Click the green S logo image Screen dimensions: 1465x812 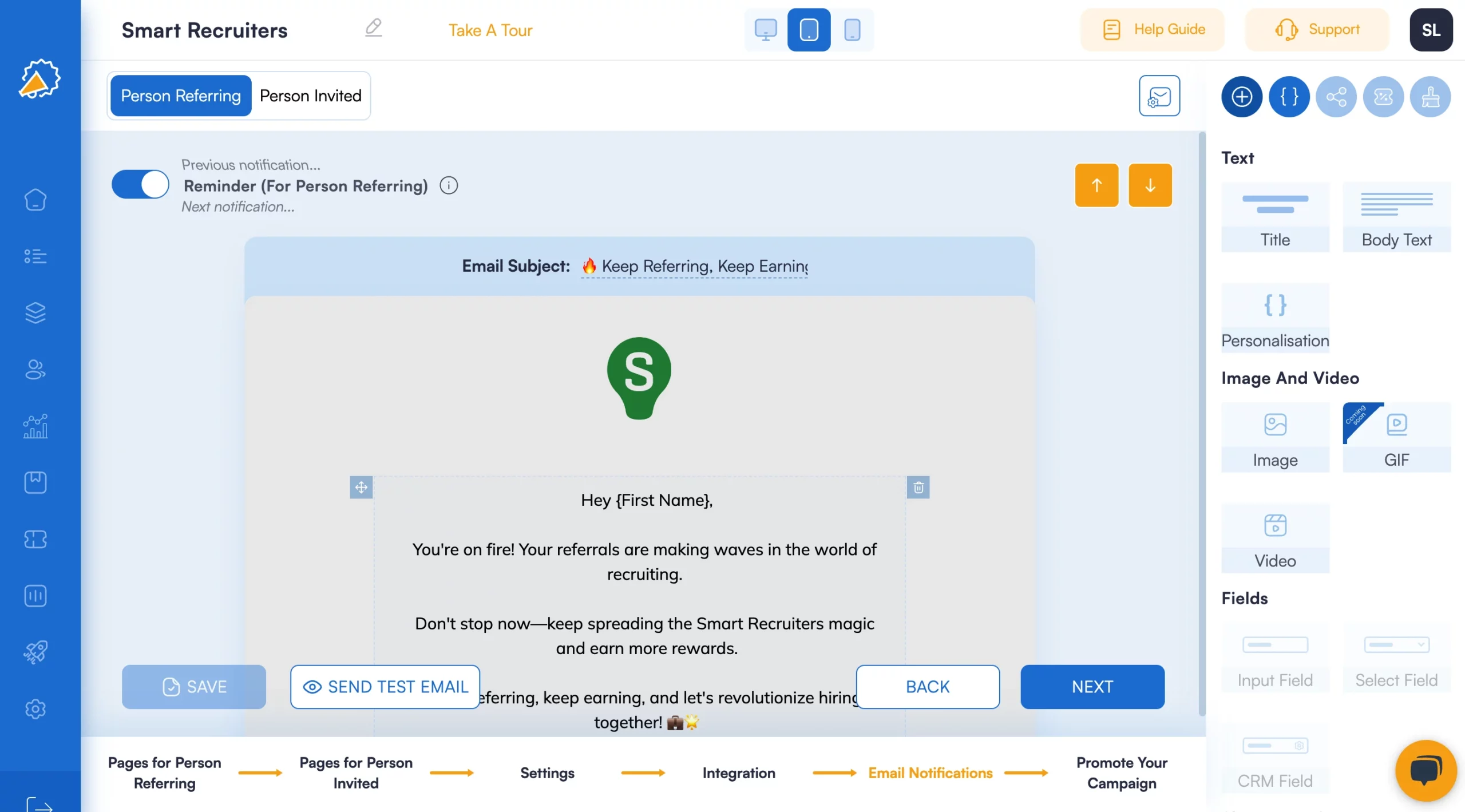pyautogui.click(x=639, y=378)
